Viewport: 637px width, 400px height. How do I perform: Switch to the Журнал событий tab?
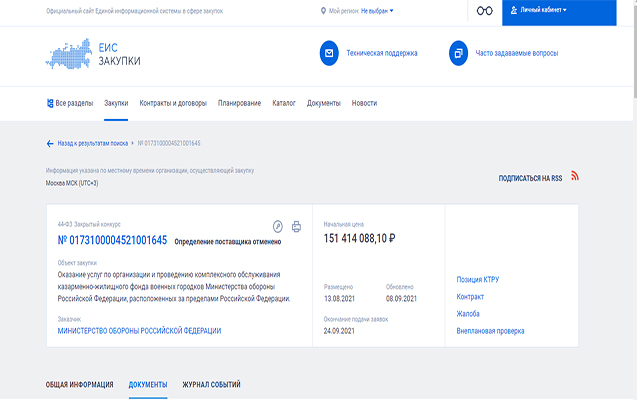point(211,384)
